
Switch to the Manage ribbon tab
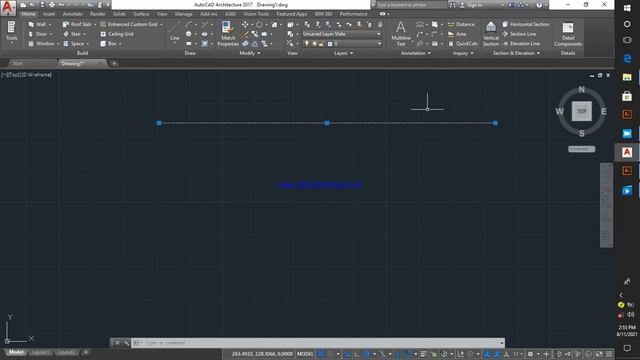click(x=184, y=14)
